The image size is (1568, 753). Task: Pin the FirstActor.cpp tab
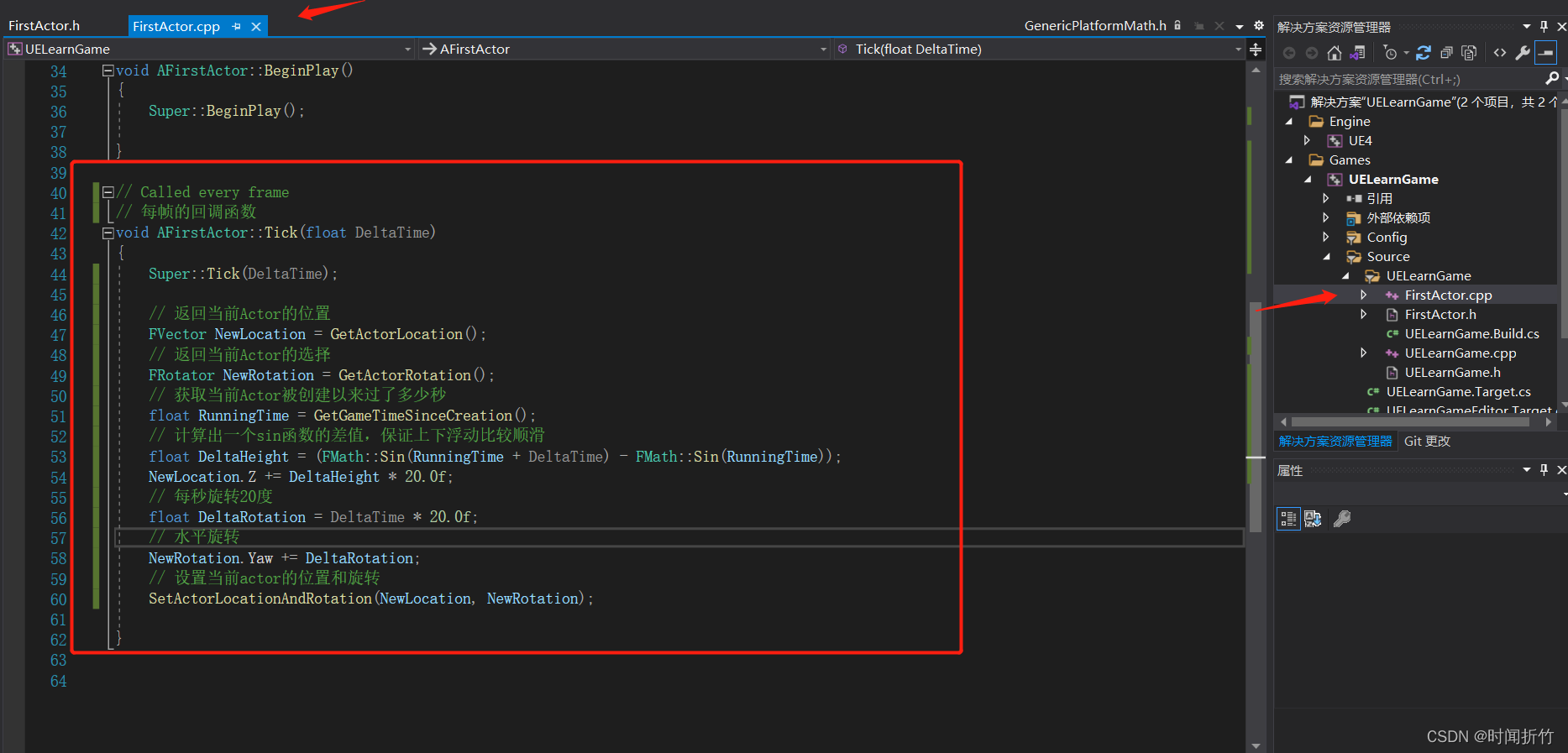point(237,27)
